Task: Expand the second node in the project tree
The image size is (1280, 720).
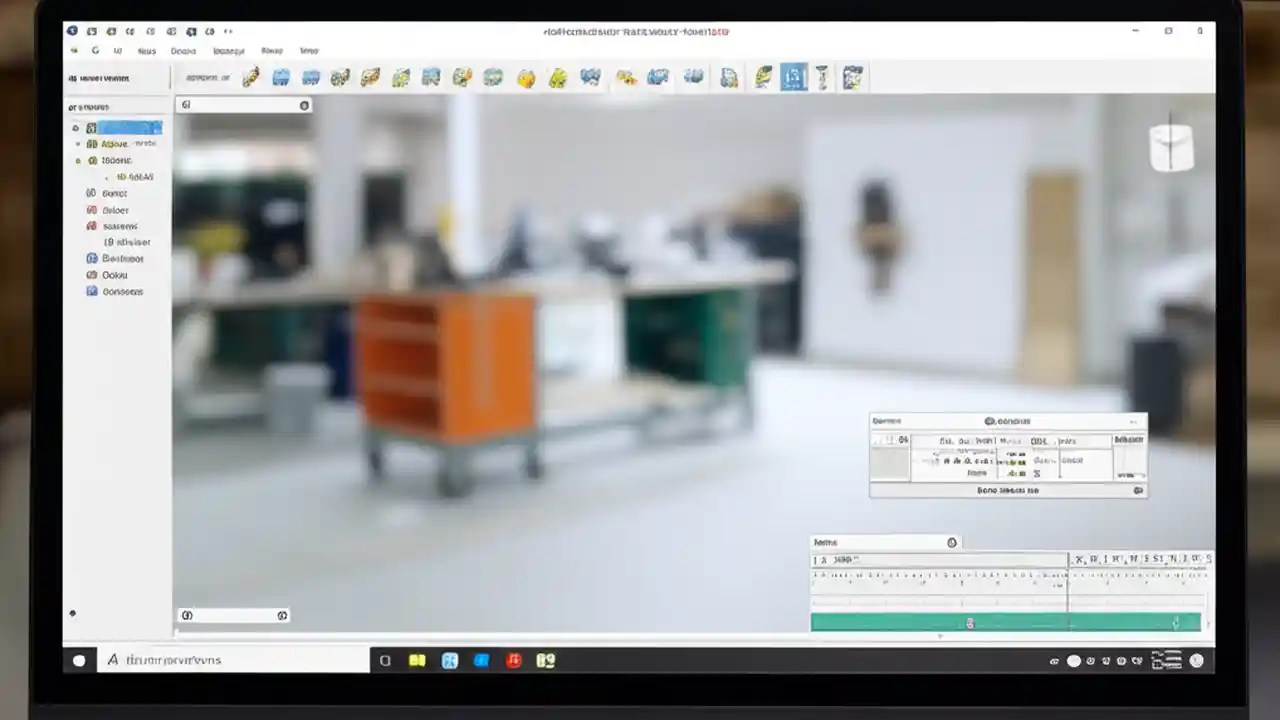Action: (78, 143)
